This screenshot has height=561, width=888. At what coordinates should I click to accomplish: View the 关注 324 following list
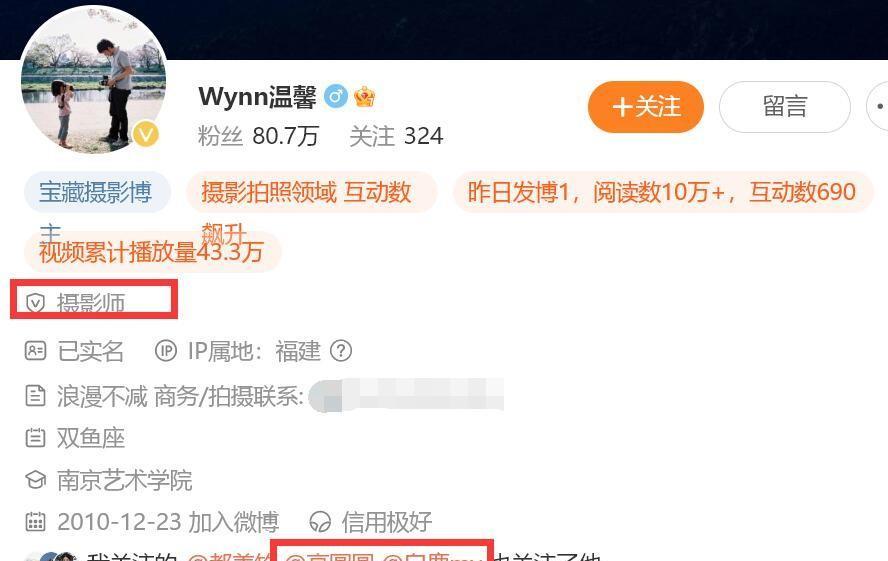click(396, 136)
